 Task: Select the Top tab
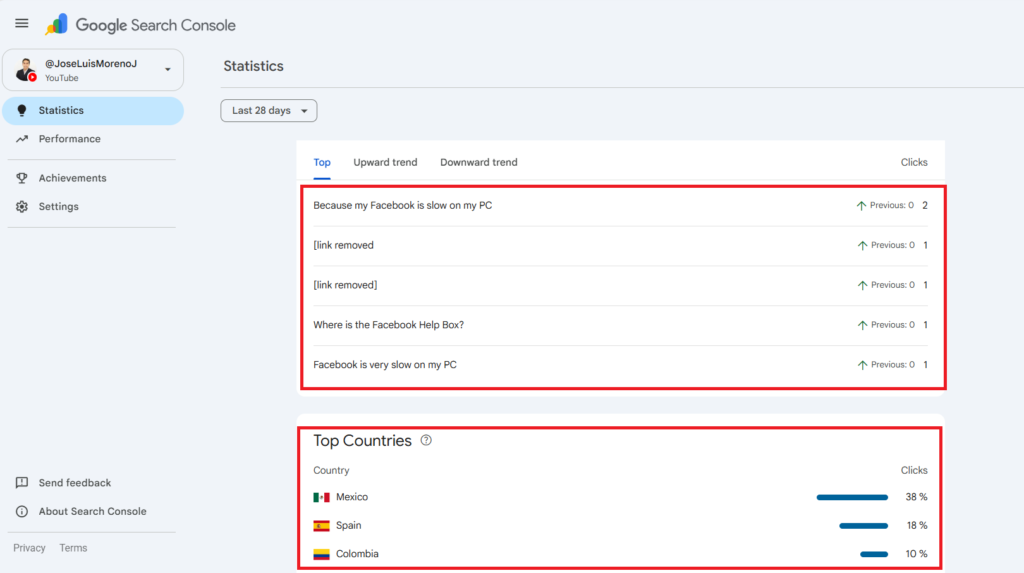[322, 162]
